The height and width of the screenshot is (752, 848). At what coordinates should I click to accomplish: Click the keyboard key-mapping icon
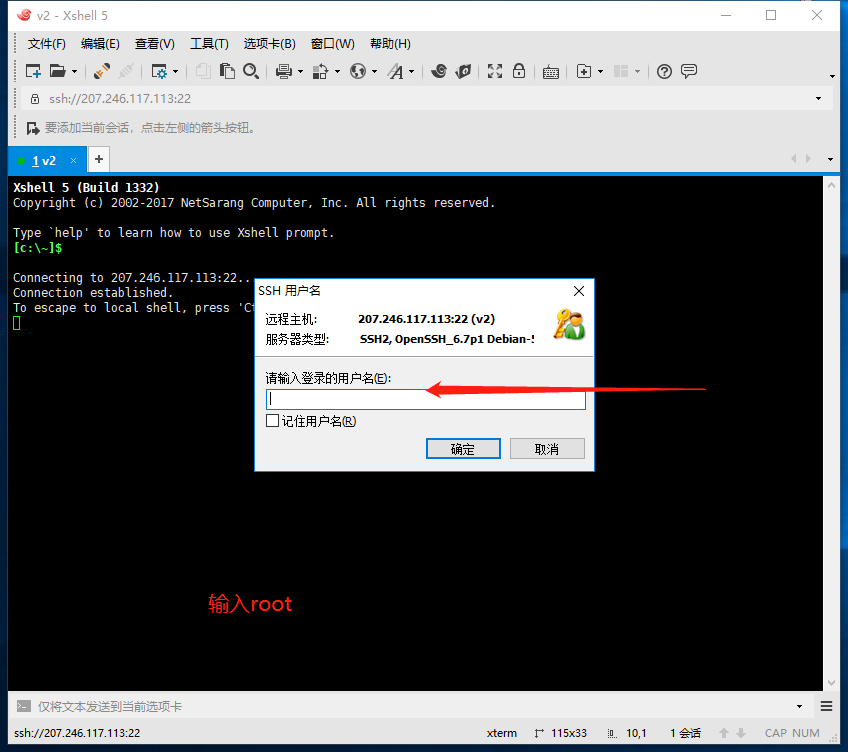click(x=551, y=72)
